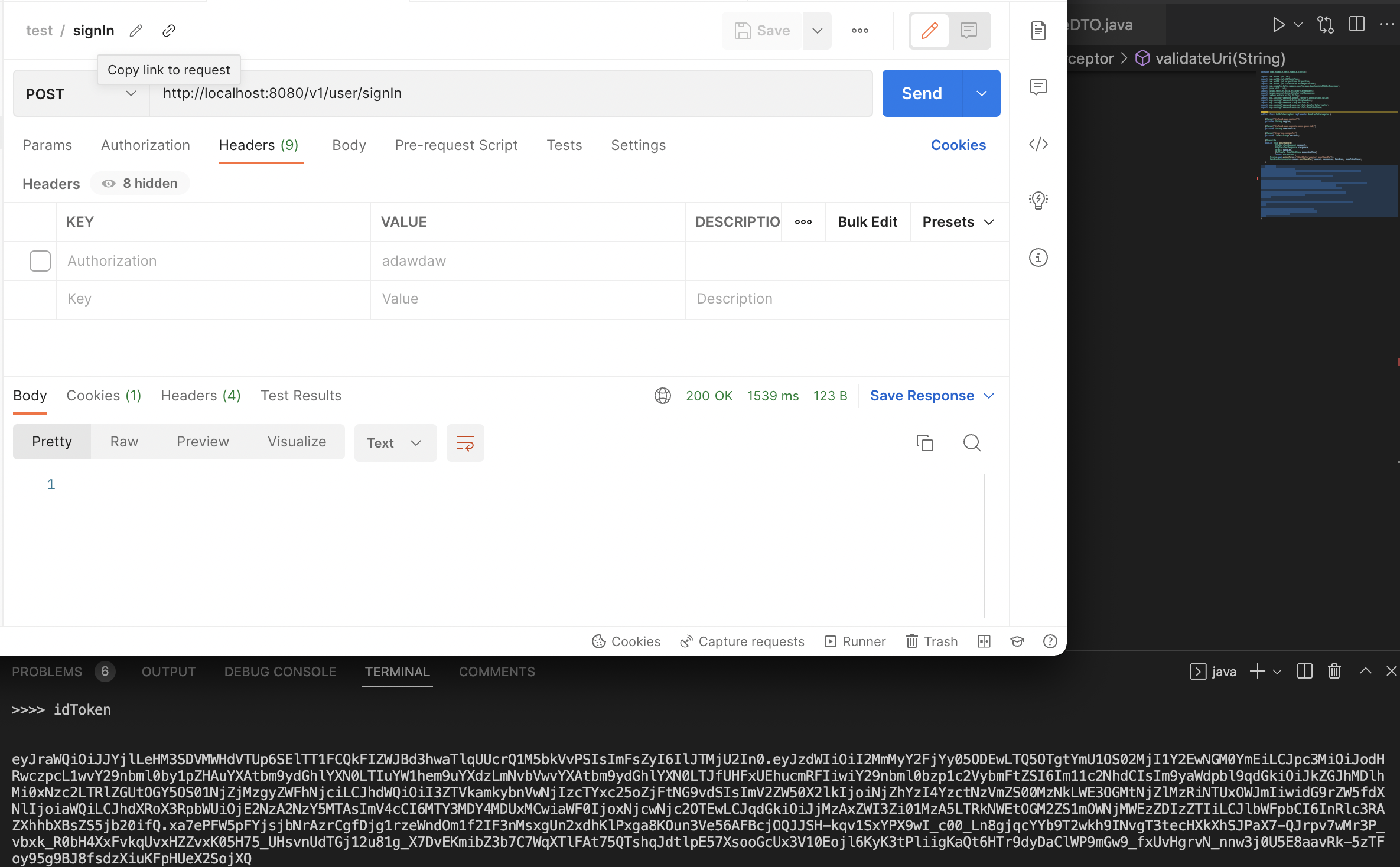Open the request Body tab
The width and height of the screenshot is (1400, 867).
349,145
